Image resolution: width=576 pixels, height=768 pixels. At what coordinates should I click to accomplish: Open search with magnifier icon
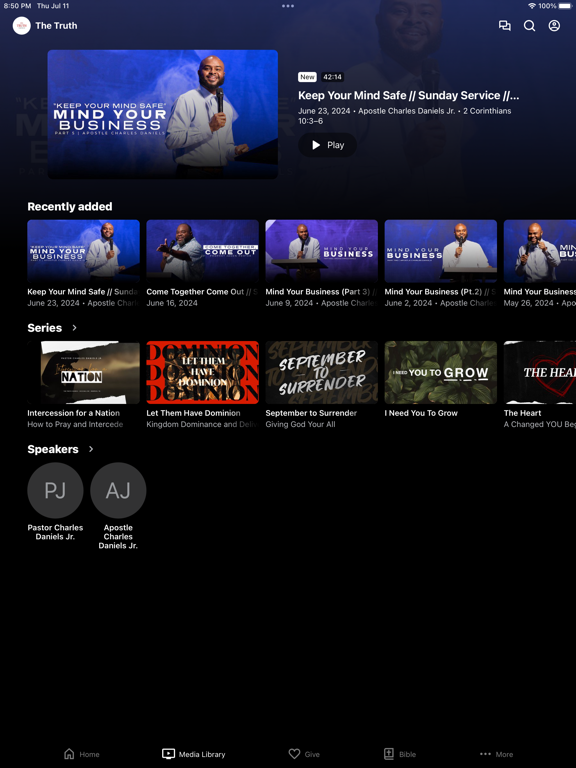click(x=529, y=25)
